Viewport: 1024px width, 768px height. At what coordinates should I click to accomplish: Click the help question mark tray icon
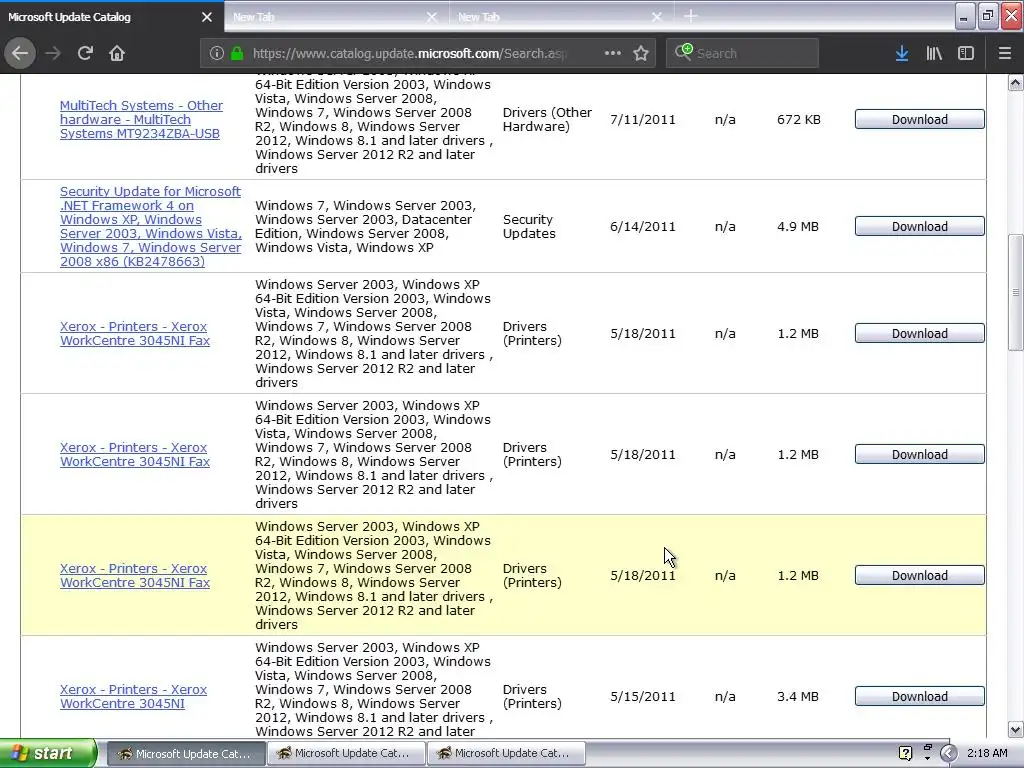pyautogui.click(x=905, y=754)
